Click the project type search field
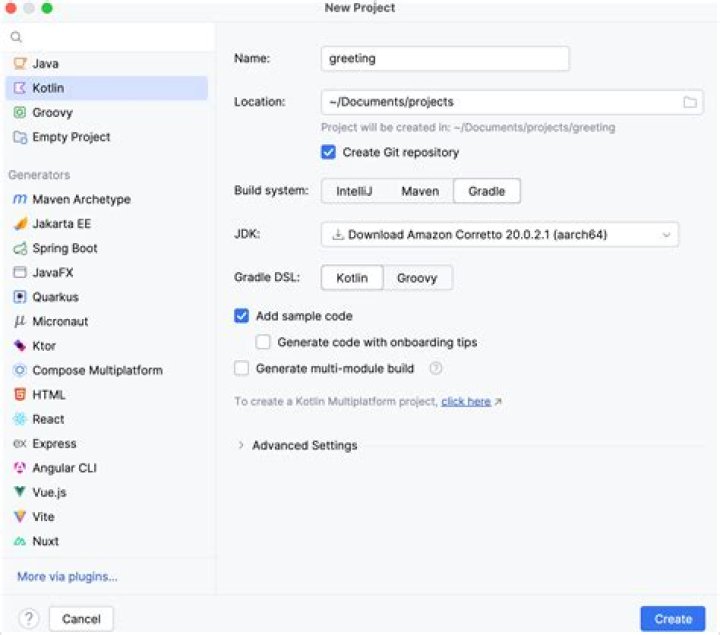 (109, 37)
